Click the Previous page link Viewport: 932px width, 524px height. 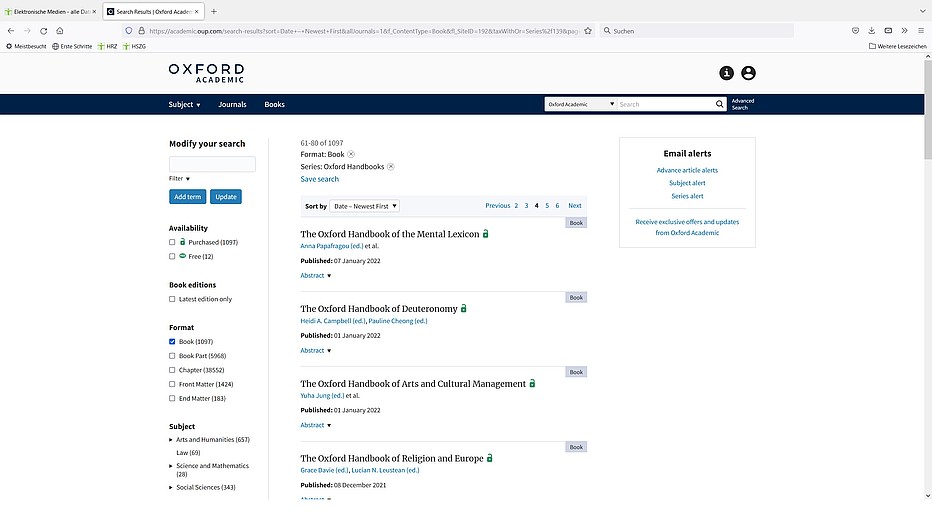[498, 206]
